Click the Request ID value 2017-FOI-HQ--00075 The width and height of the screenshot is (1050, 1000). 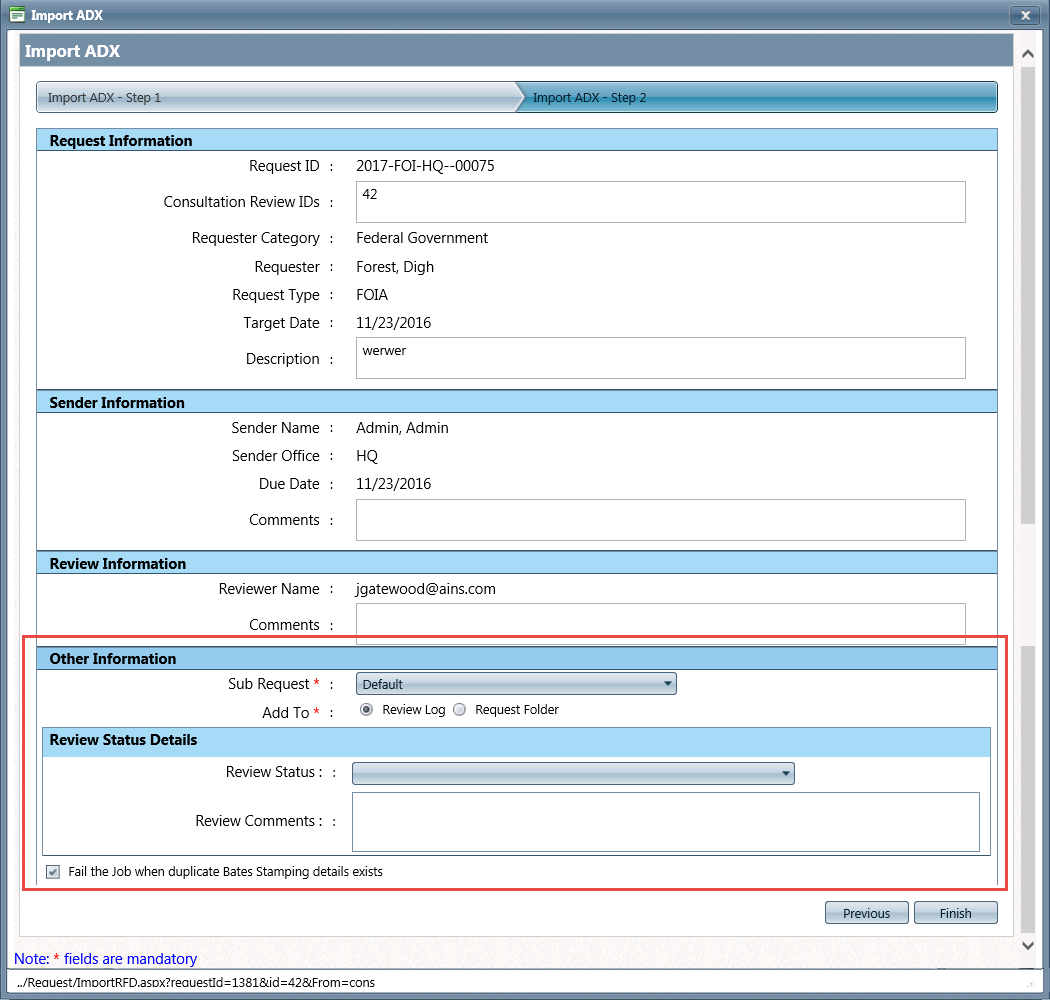coord(425,166)
